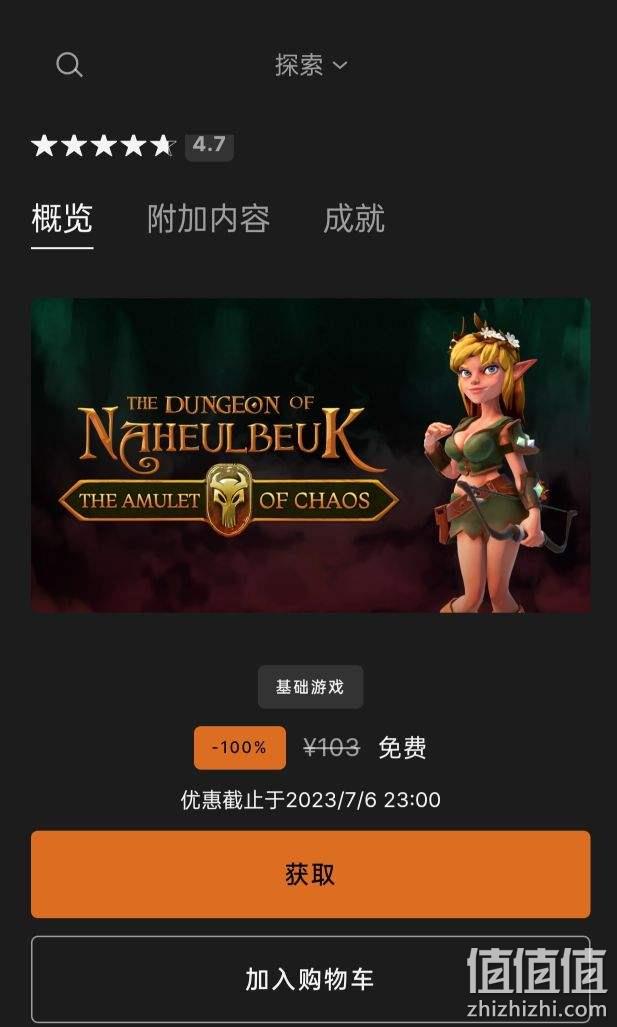
Task: Tap the 优惠截止于2023/7/6 deadline text
Action: 310,800
